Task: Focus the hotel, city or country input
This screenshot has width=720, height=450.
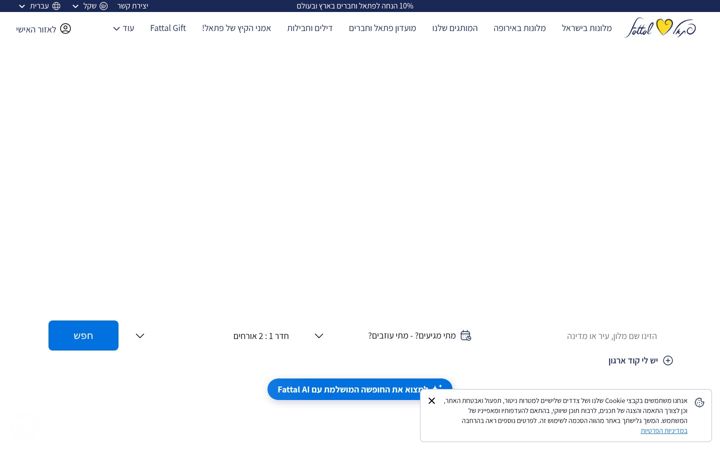Action: point(612,336)
